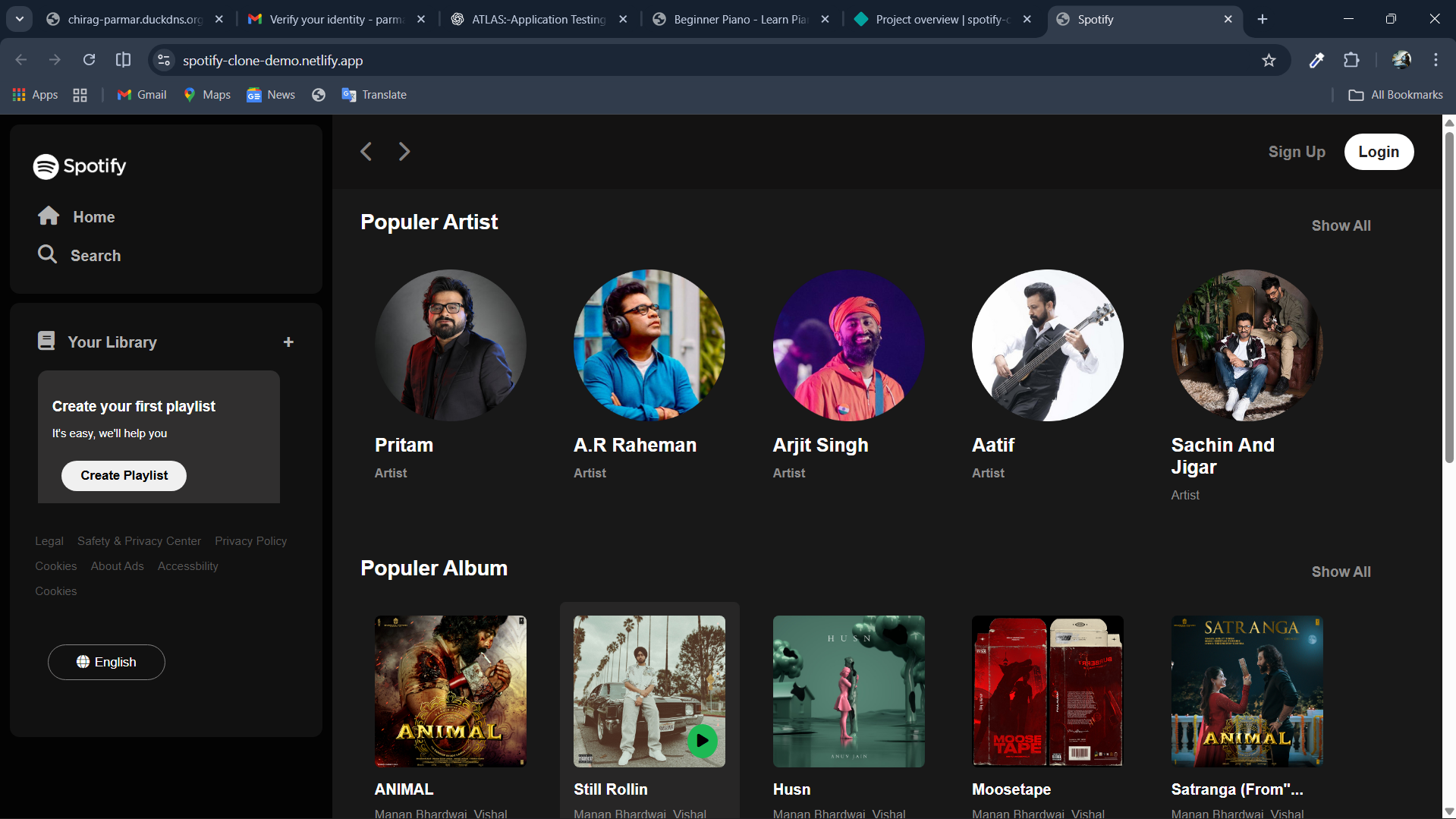Image resolution: width=1456 pixels, height=819 pixels.
Task: Play the Still Rollin album
Action: pyautogui.click(x=702, y=741)
